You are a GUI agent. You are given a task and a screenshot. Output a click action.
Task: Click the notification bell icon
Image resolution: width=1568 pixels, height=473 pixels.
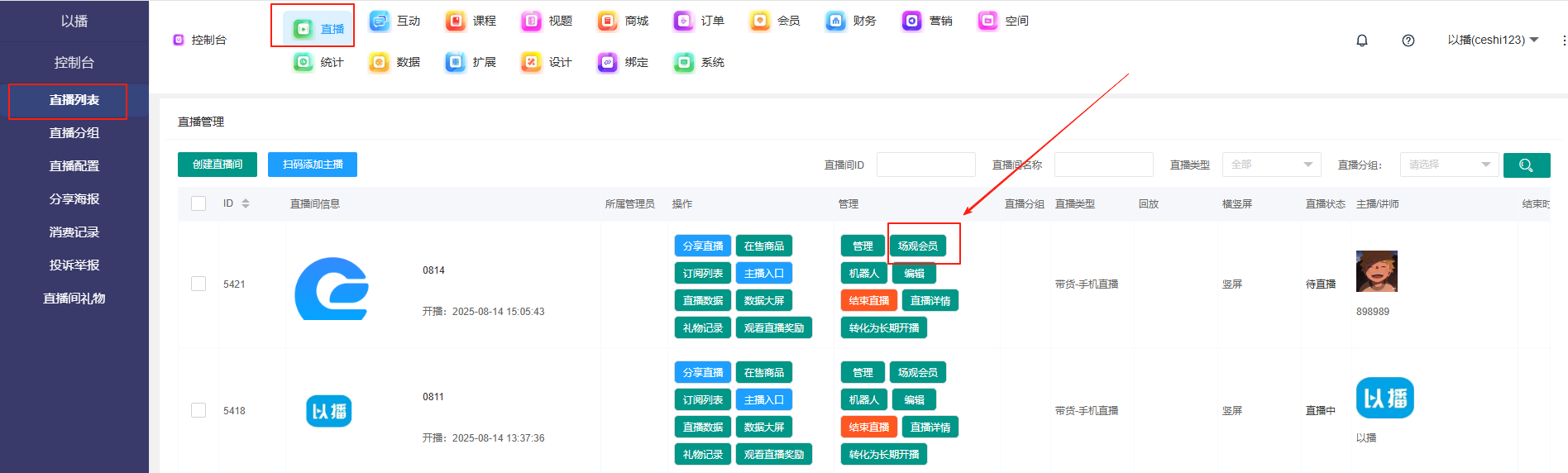[1361, 41]
